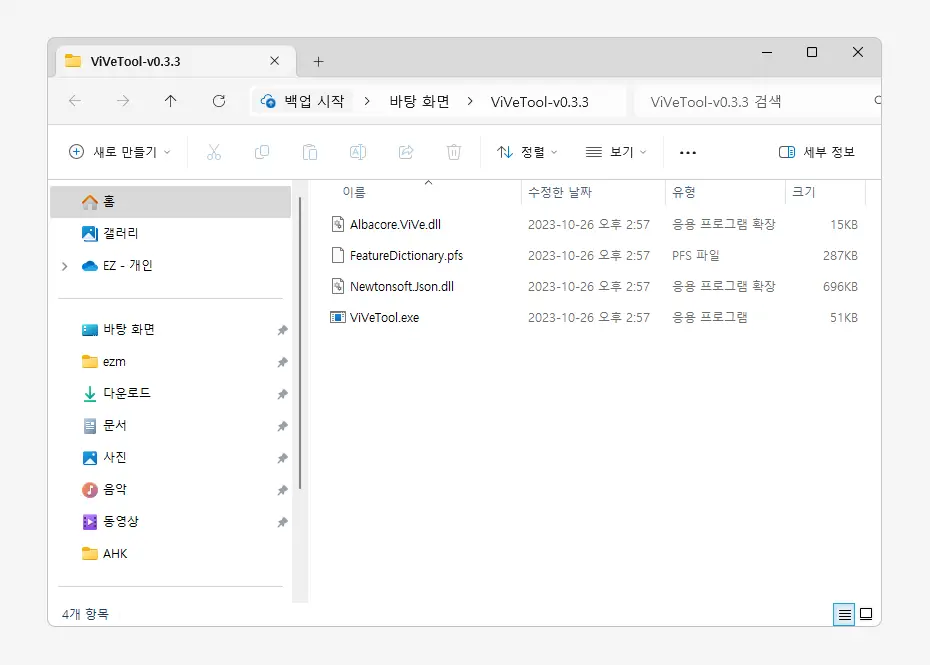Switch to large thumbnails view icon
This screenshot has height=665, width=930.
coord(866,614)
